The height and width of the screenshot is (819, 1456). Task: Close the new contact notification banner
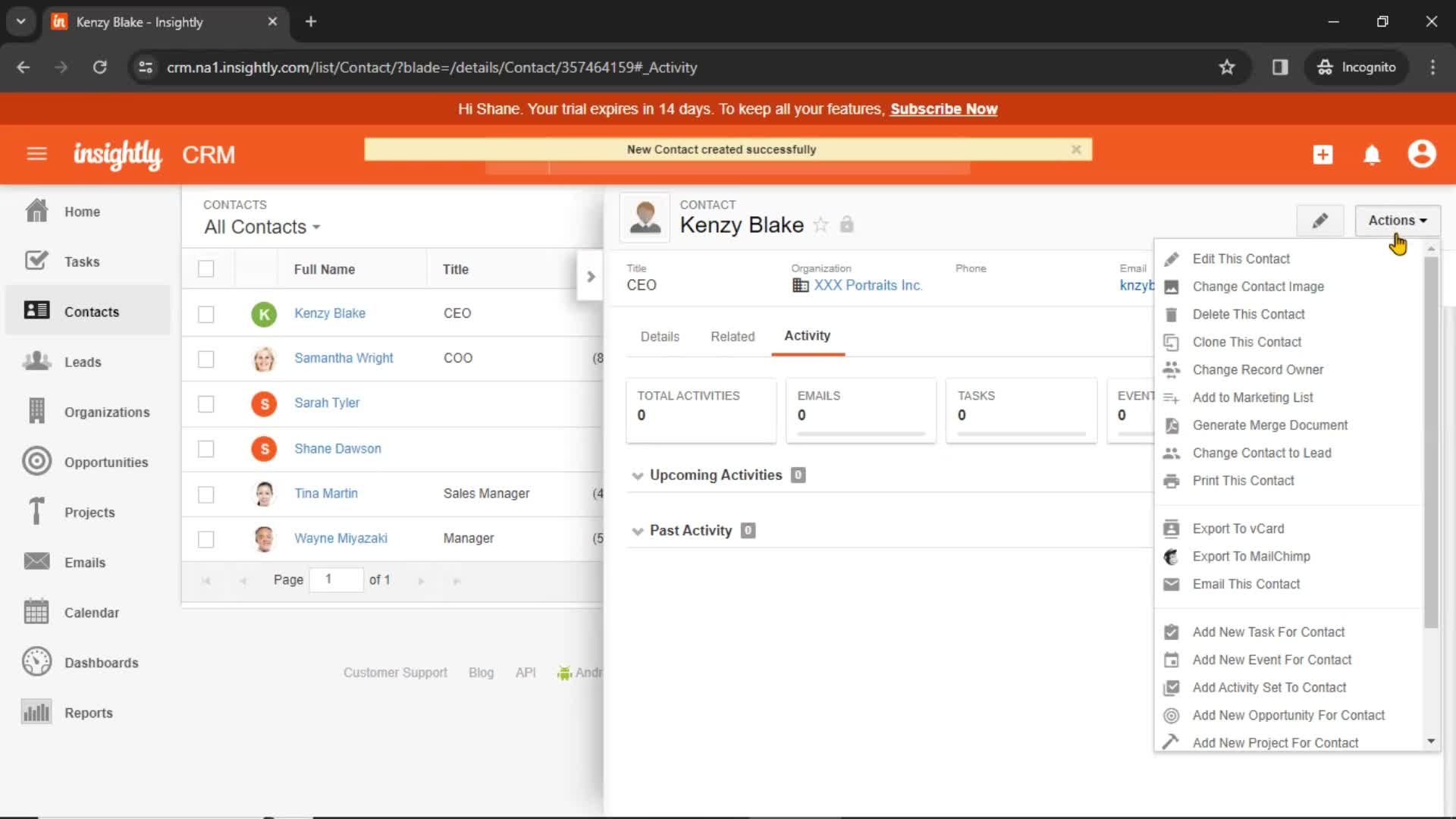click(x=1076, y=149)
